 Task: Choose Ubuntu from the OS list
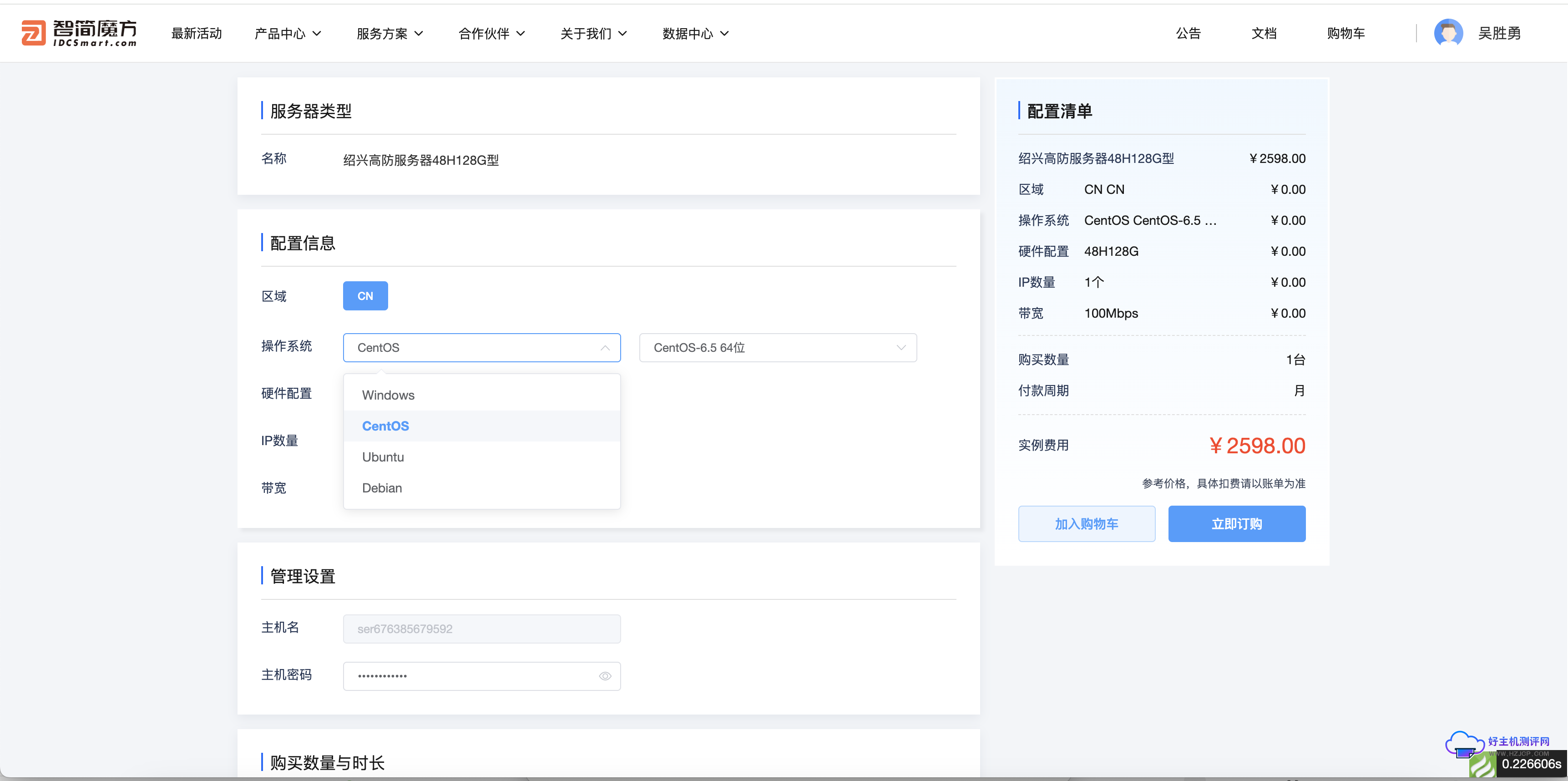[383, 456]
